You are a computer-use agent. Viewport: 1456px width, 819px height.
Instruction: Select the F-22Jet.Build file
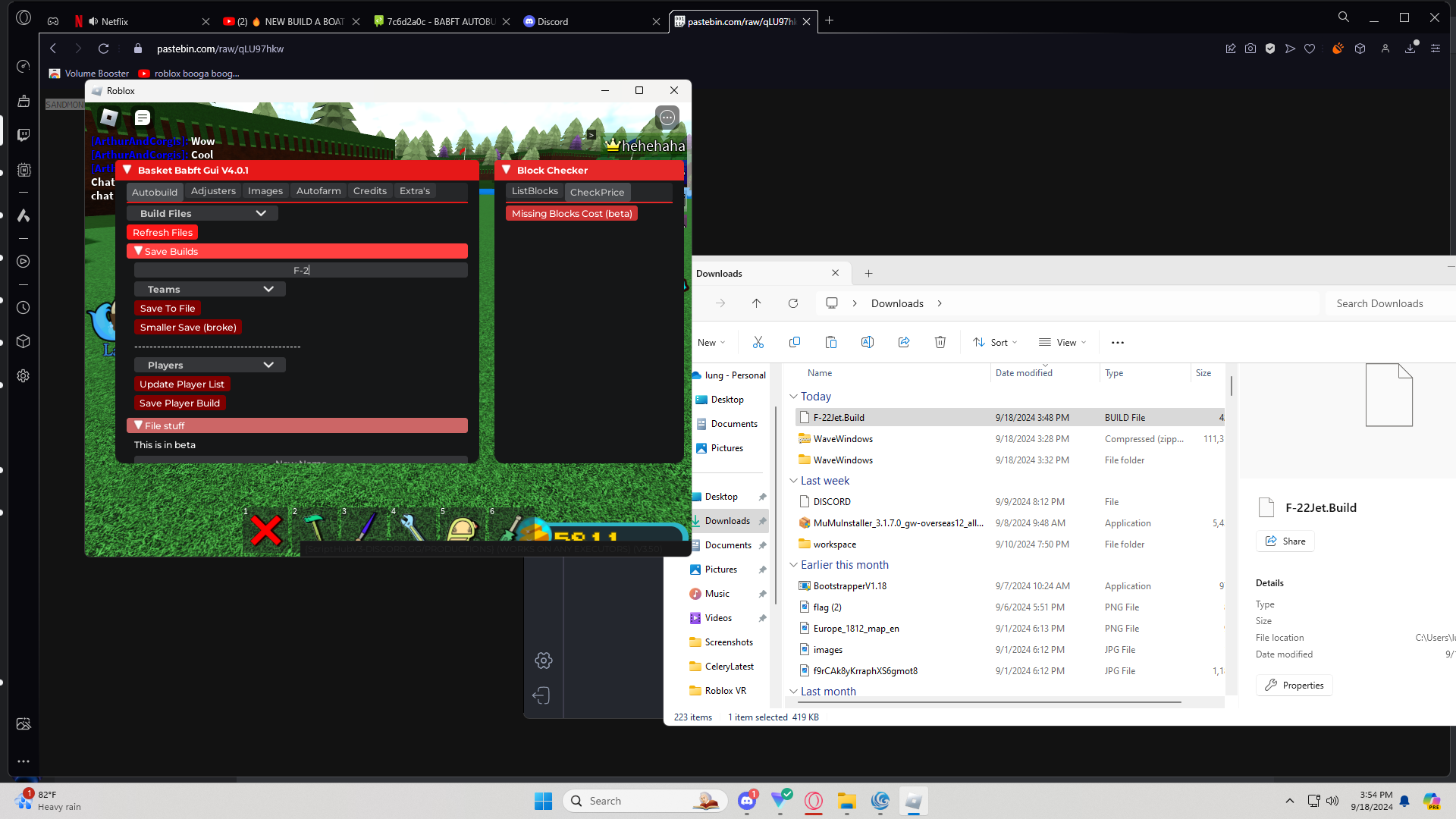pos(839,418)
